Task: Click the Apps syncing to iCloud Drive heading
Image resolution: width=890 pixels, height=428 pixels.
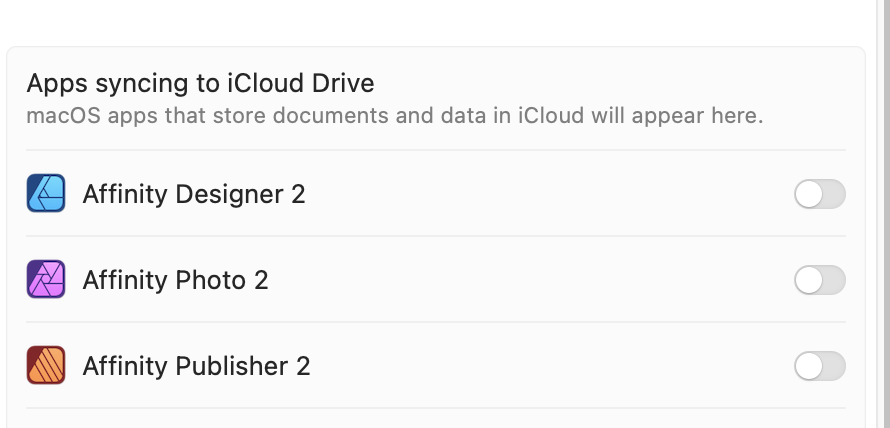Action: (x=200, y=83)
